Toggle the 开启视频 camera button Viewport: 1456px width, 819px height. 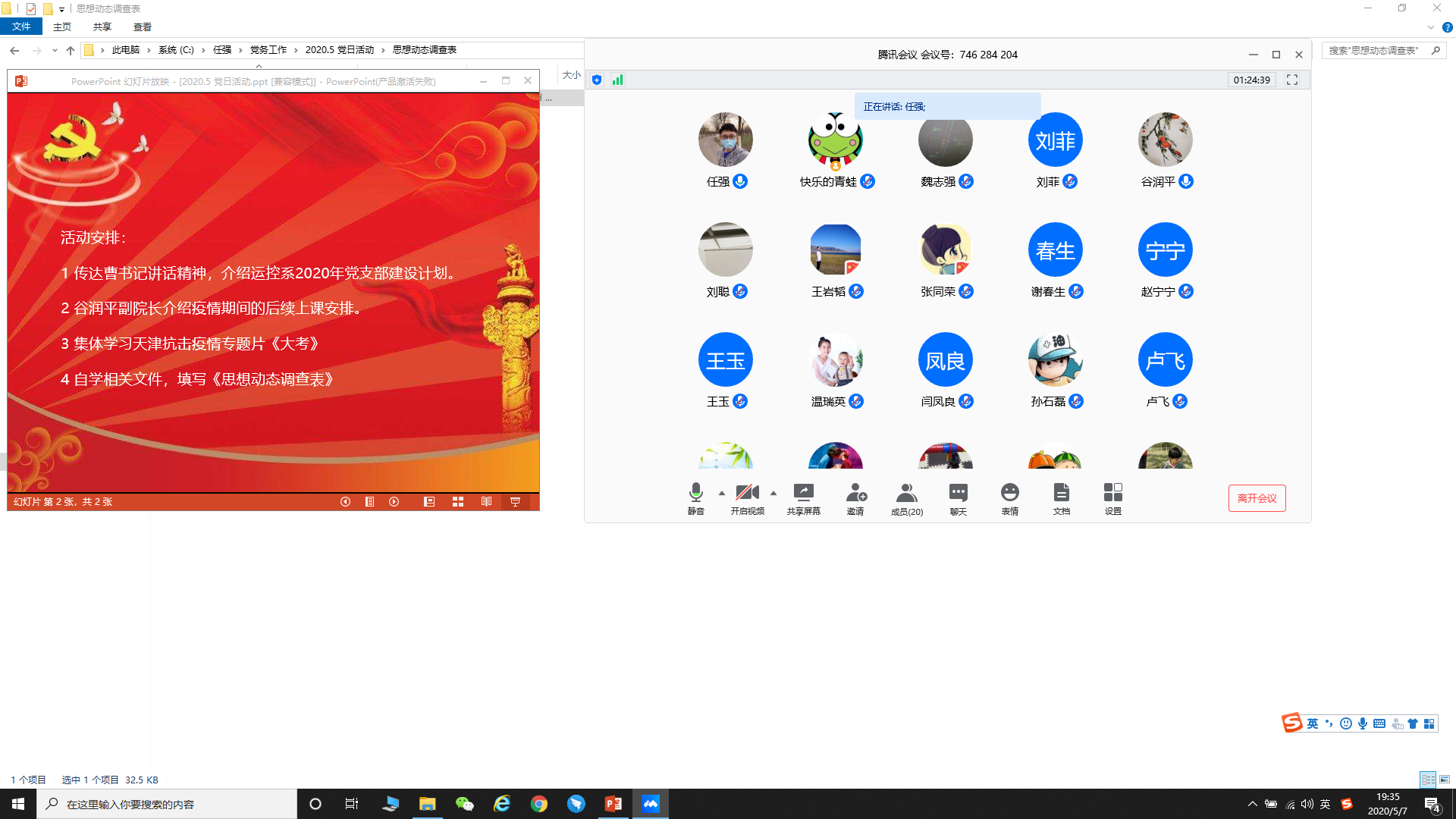[747, 494]
